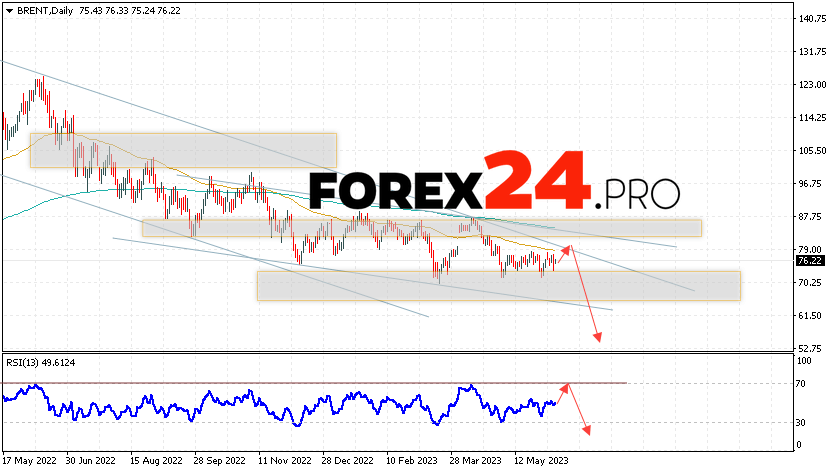Image resolution: width=833 pixels, height=472 pixels.
Task: Click the red upward arrowhead in RSI panel
Action: [x=567, y=385]
